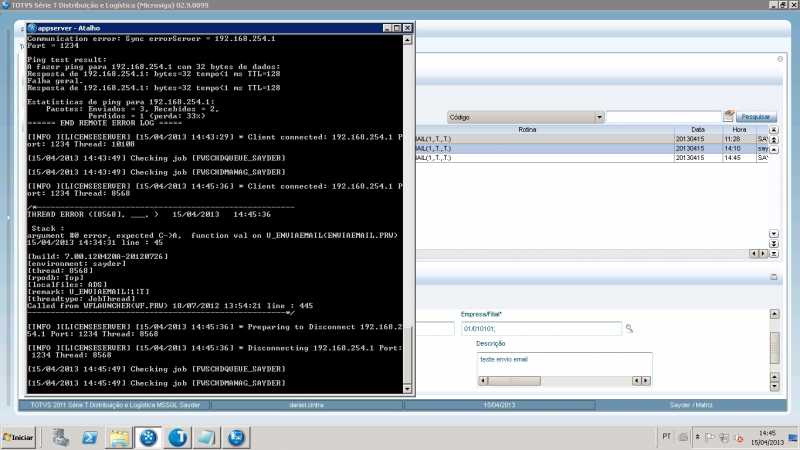
Task: Open the taskbar clock showing 14:45
Action: pyautogui.click(x=767, y=438)
